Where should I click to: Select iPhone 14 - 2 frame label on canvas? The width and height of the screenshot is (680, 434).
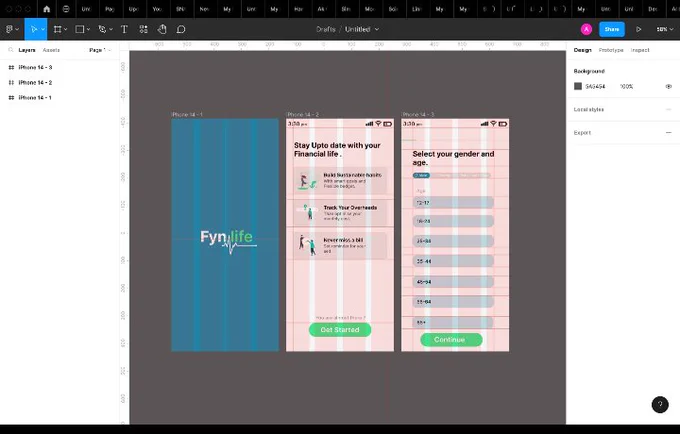(x=303, y=114)
